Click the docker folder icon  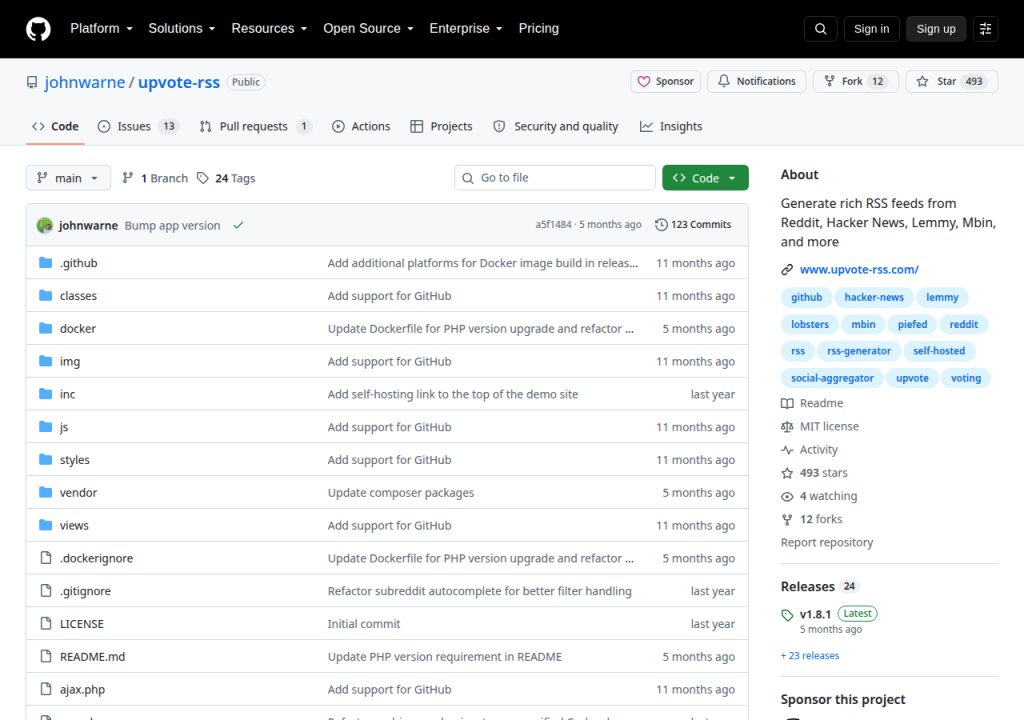click(x=45, y=328)
